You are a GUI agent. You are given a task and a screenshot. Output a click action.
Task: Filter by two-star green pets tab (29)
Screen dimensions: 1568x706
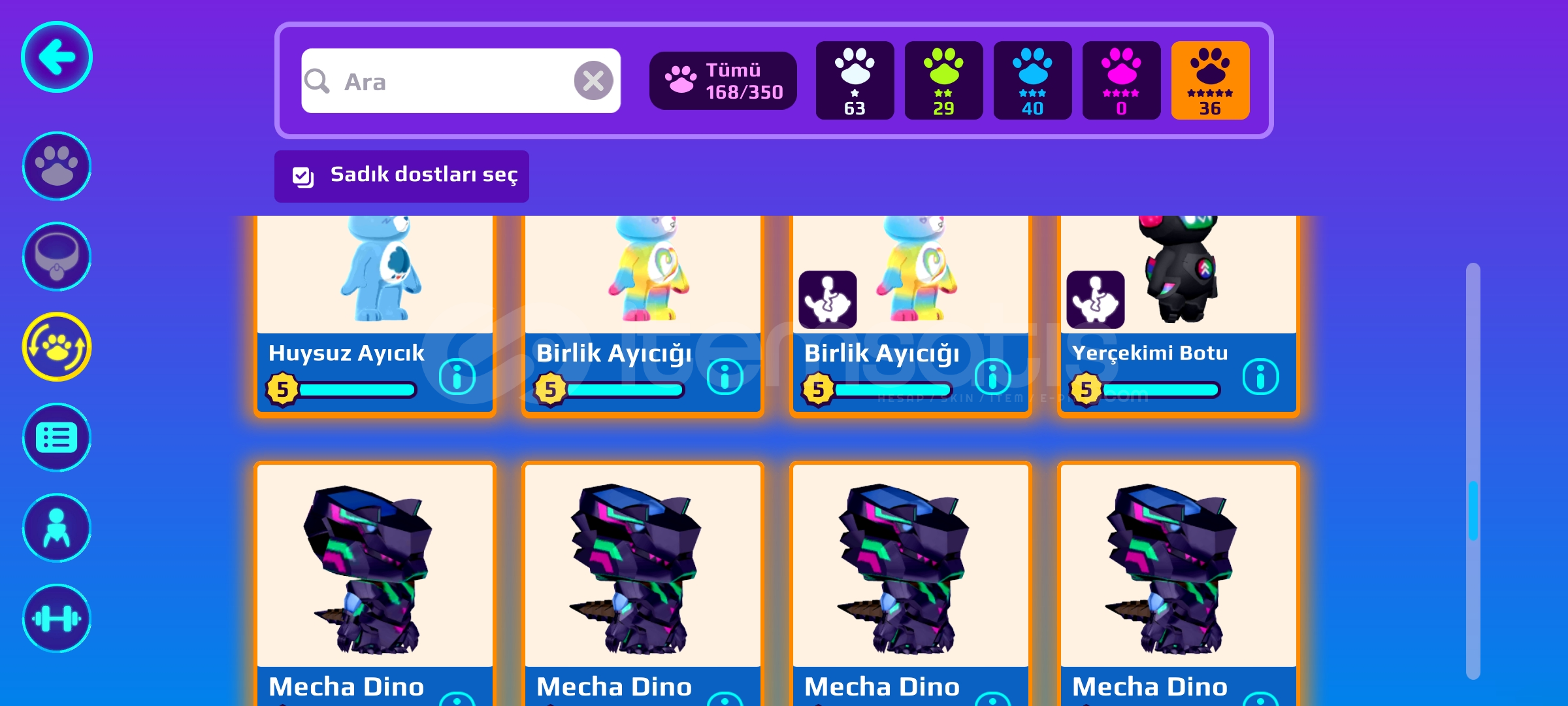pyautogui.click(x=943, y=80)
